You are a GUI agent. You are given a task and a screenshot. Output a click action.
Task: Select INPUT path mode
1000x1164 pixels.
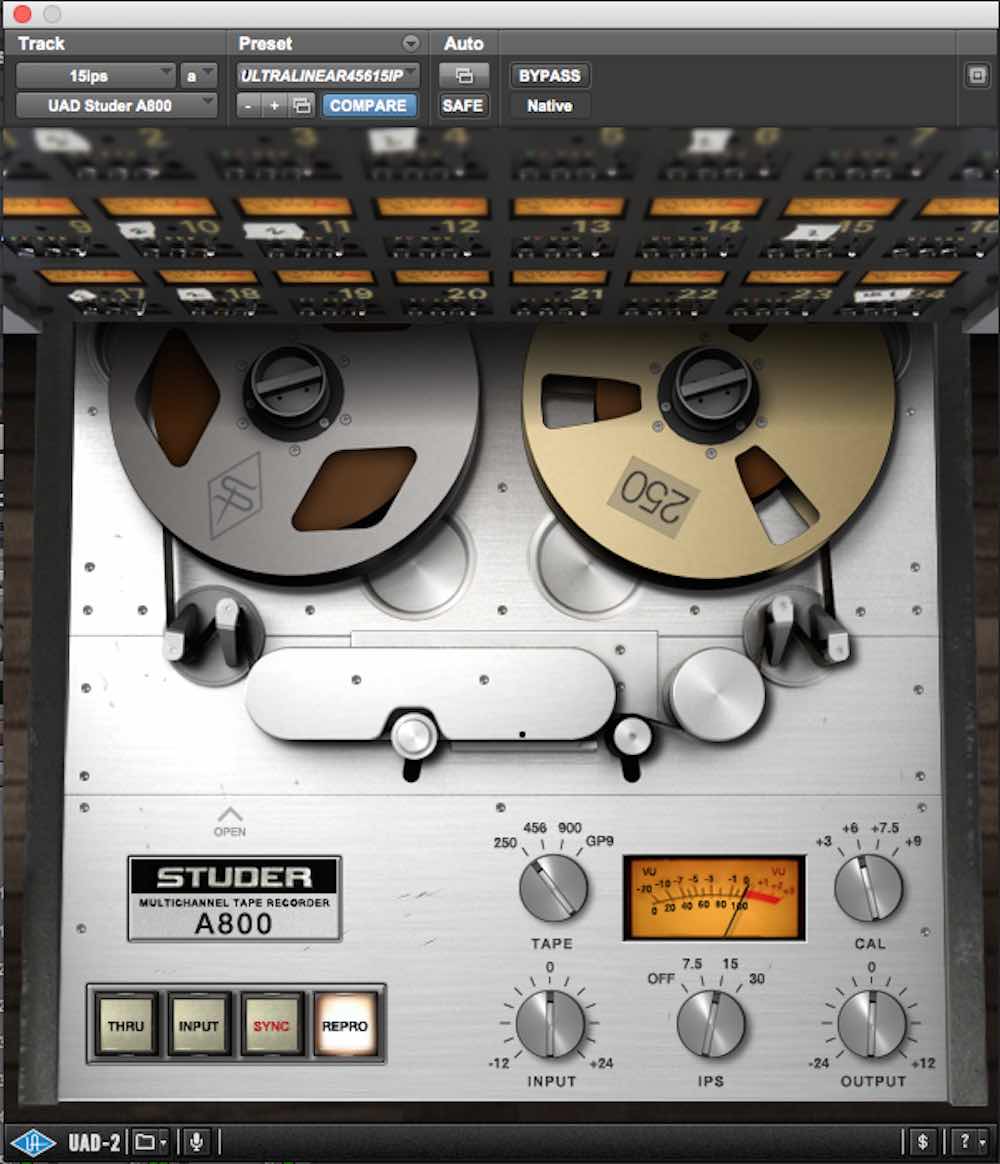coord(198,1026)
